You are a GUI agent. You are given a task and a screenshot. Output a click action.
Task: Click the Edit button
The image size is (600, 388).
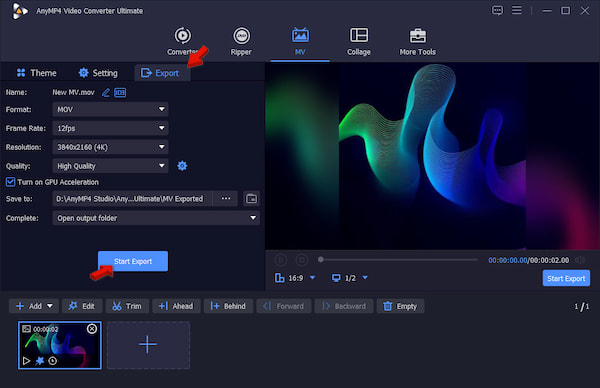tap(82, 306)
